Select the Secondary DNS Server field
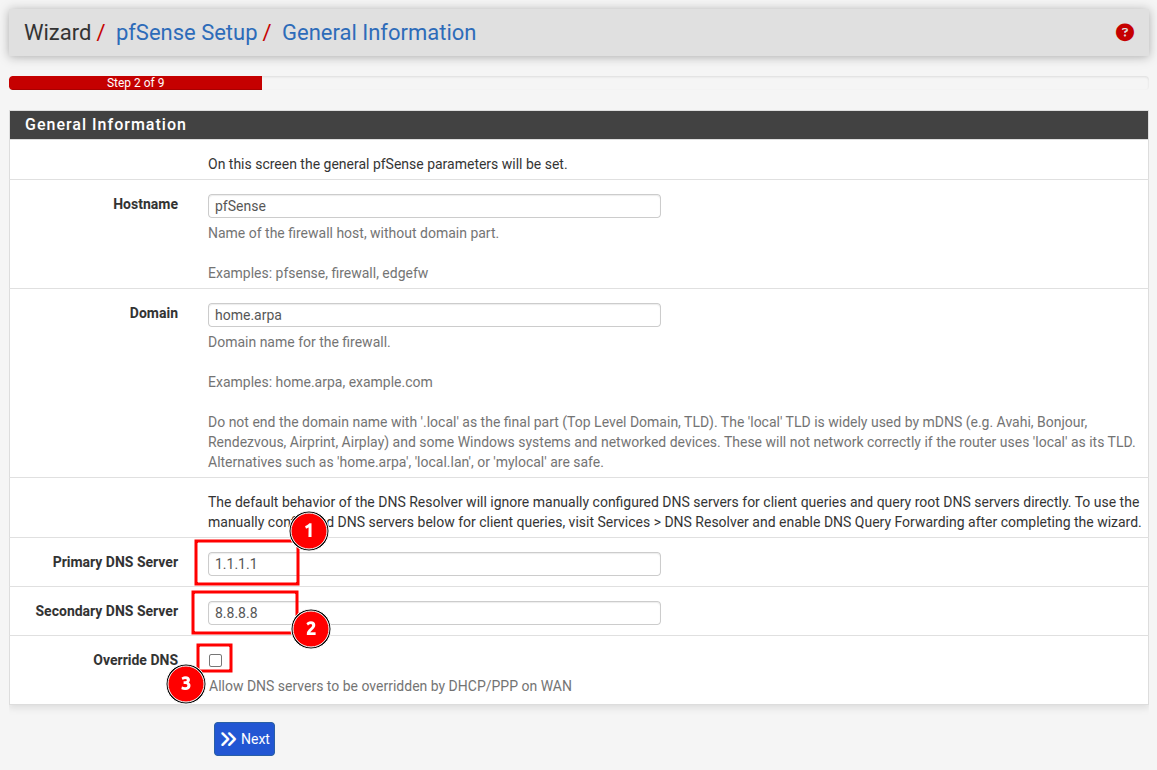The image size is (1157, 770). point(434,613)
